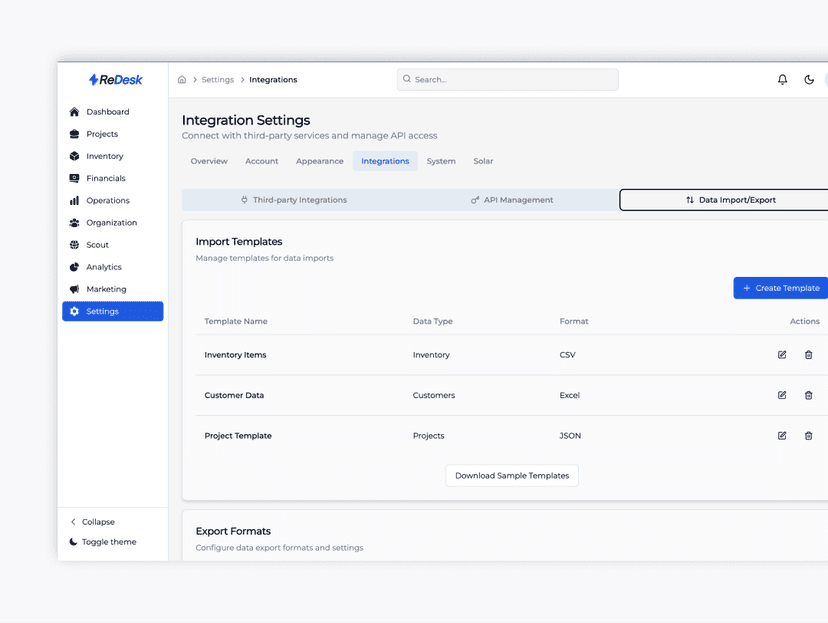This screenshot has height=623, width=828.
Task: Select the Integrations tab
Action: [x=385, y=161]
